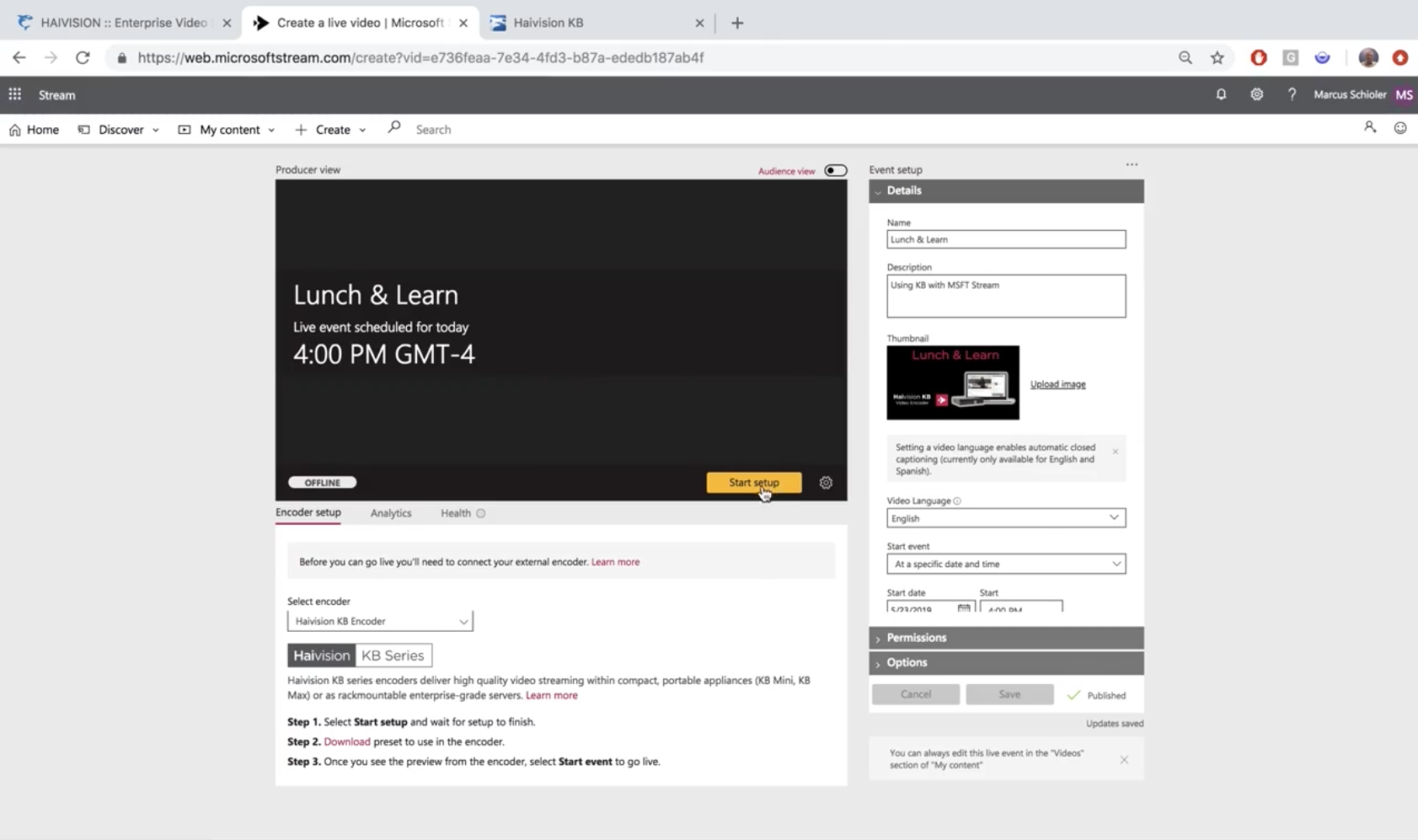Viewport: 1418px width, 840px height.
Task: Click the search magnifier icon
Action: pyautogui.click(x=394, y=128)
